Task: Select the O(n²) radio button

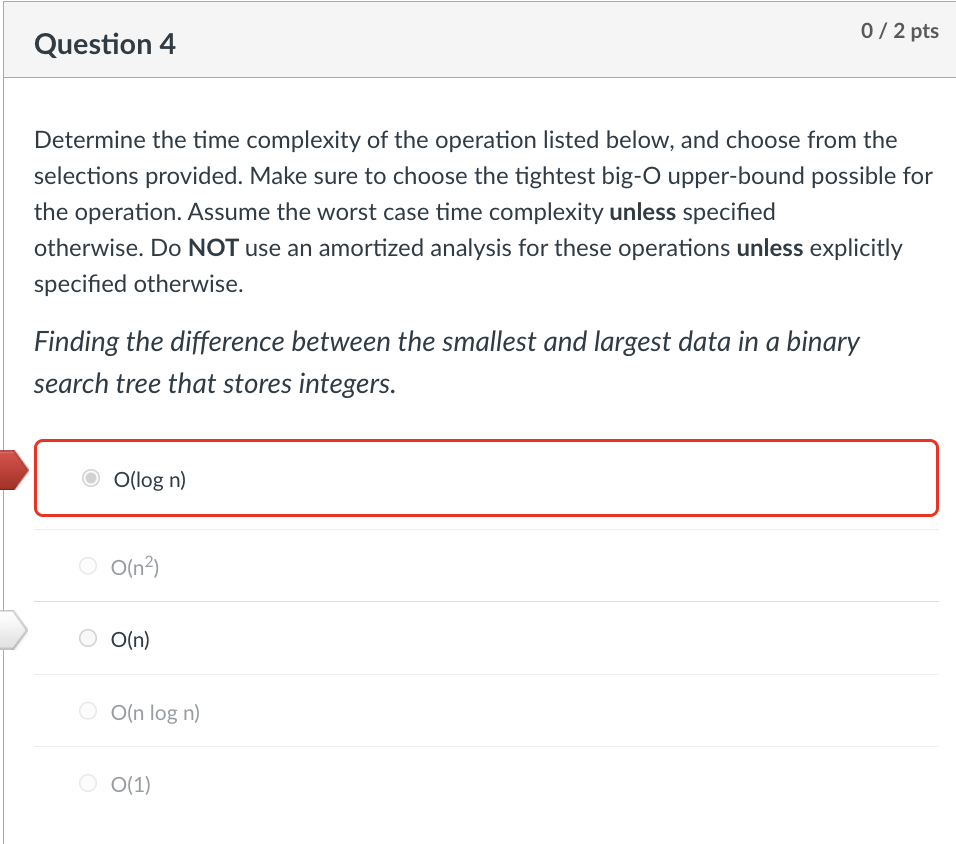Action: (88, 565)
